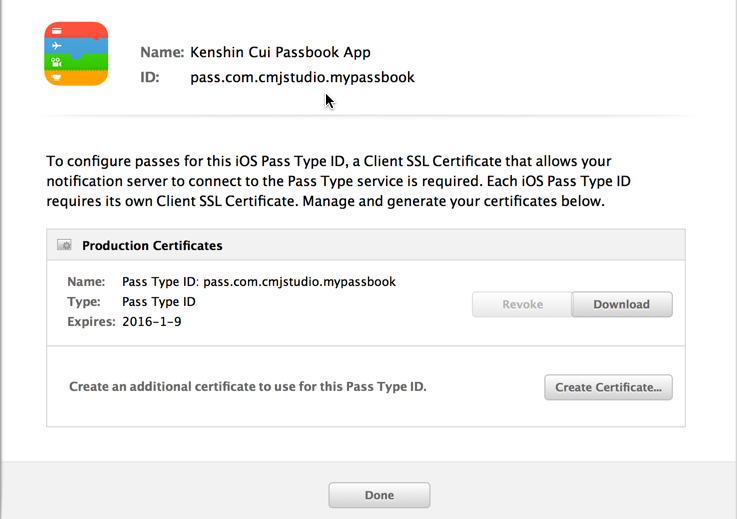This screenshot has height=519, width=737.
Task: Click the certificate name Pass Type ID value
Action: (x=258, y=282)
